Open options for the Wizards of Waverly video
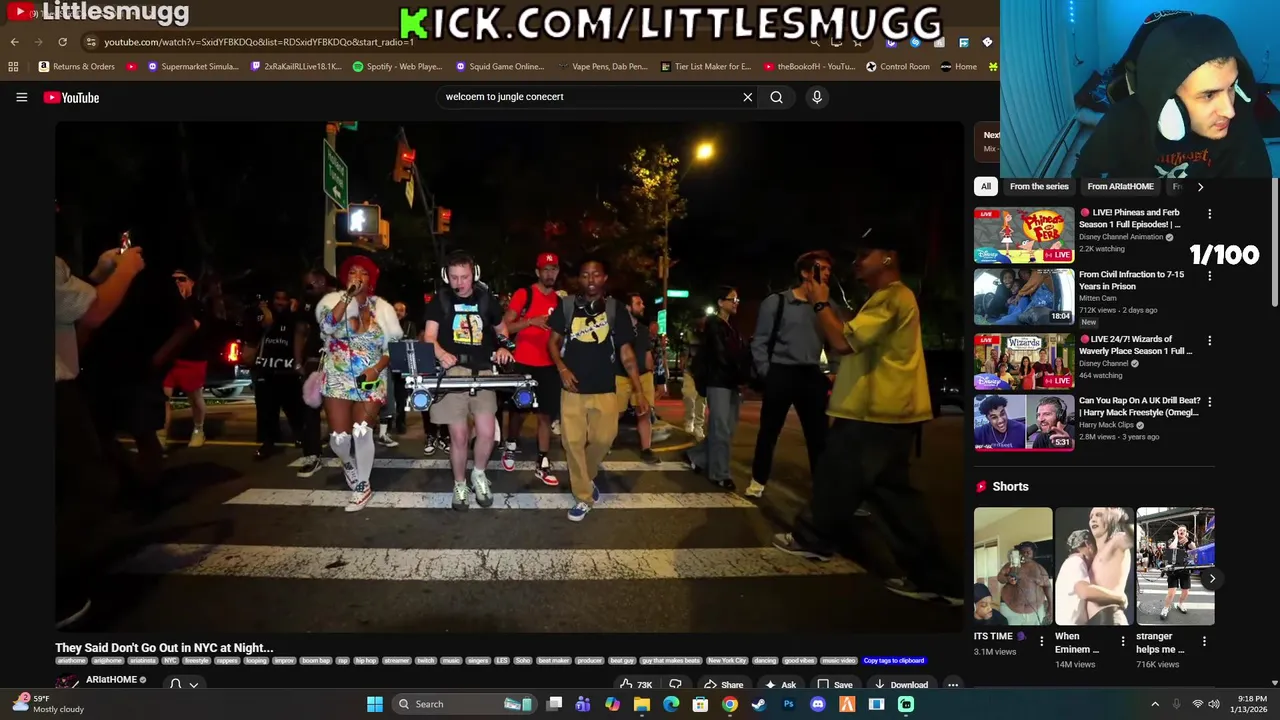Screen dimensions: 1280x720 [x=1209, y=340]
